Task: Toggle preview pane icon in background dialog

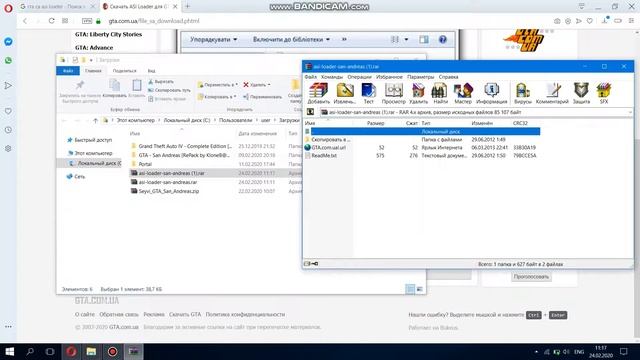Action: 424,40
